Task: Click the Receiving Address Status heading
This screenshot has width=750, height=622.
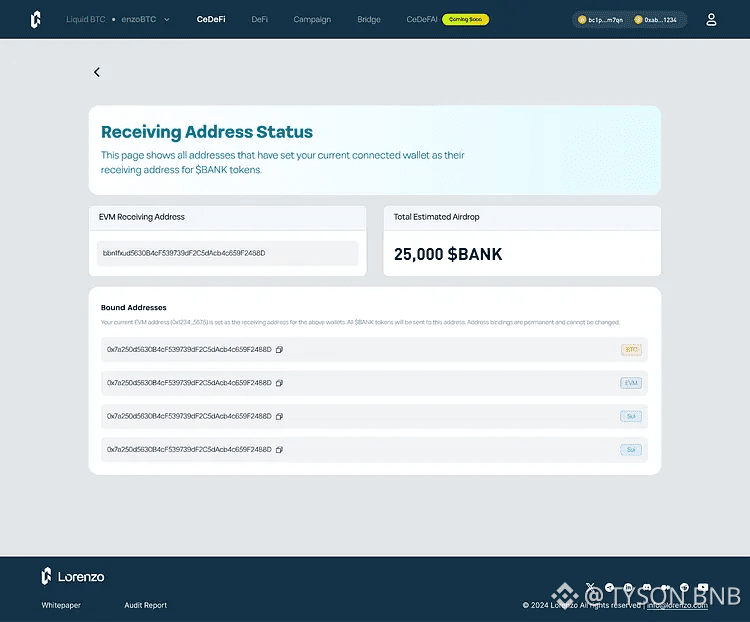Action: point(207,132)
